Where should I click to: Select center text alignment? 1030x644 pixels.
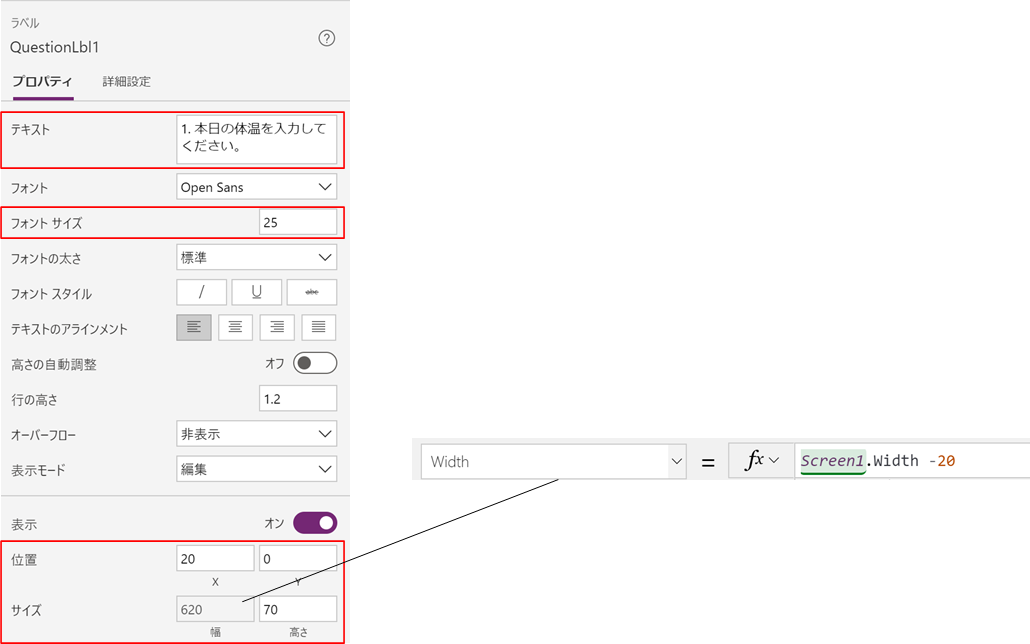pos(235,327)
